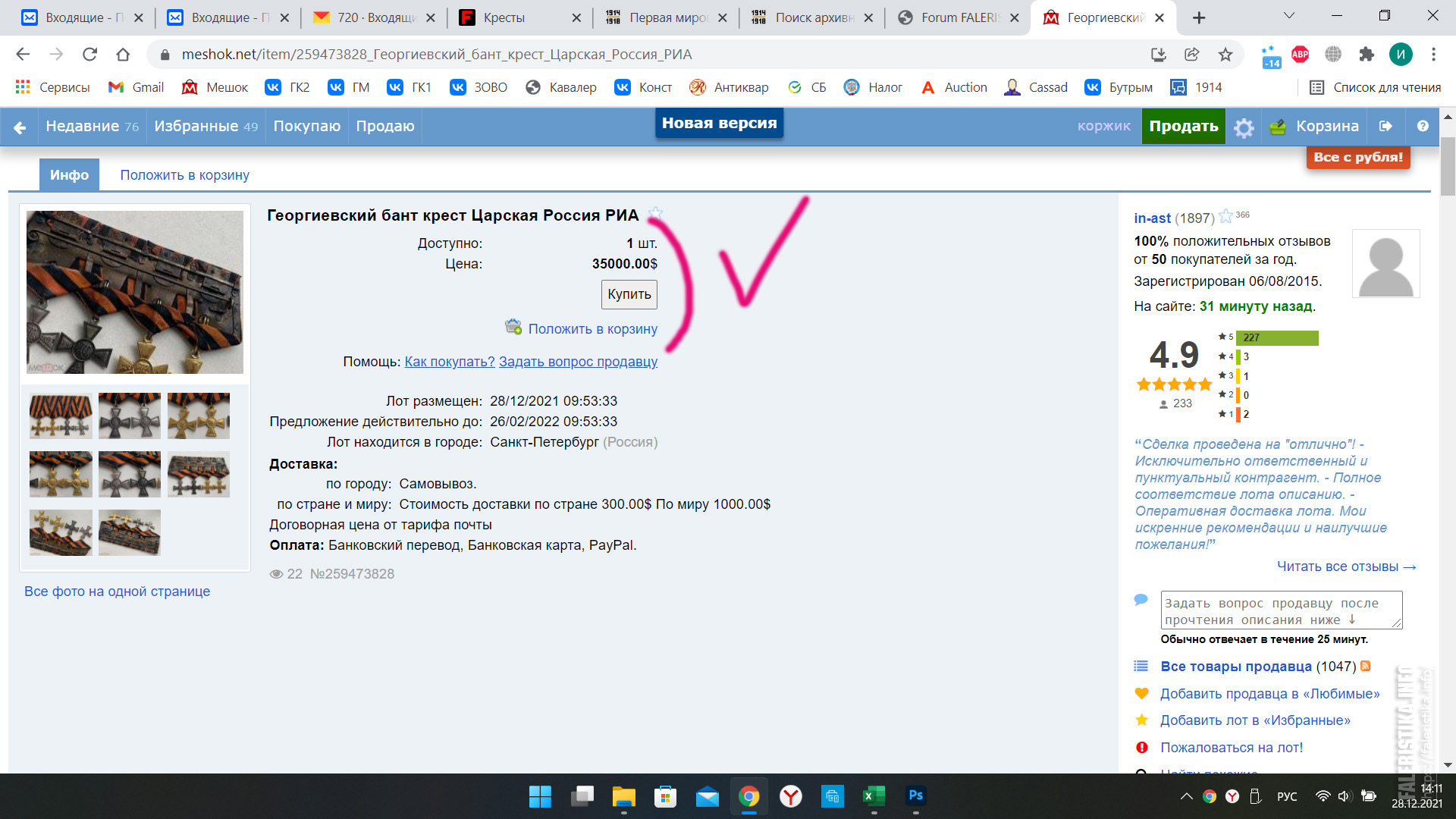Open Excel from the taskbar
The image size is (1456, 819).
(874, 796)
